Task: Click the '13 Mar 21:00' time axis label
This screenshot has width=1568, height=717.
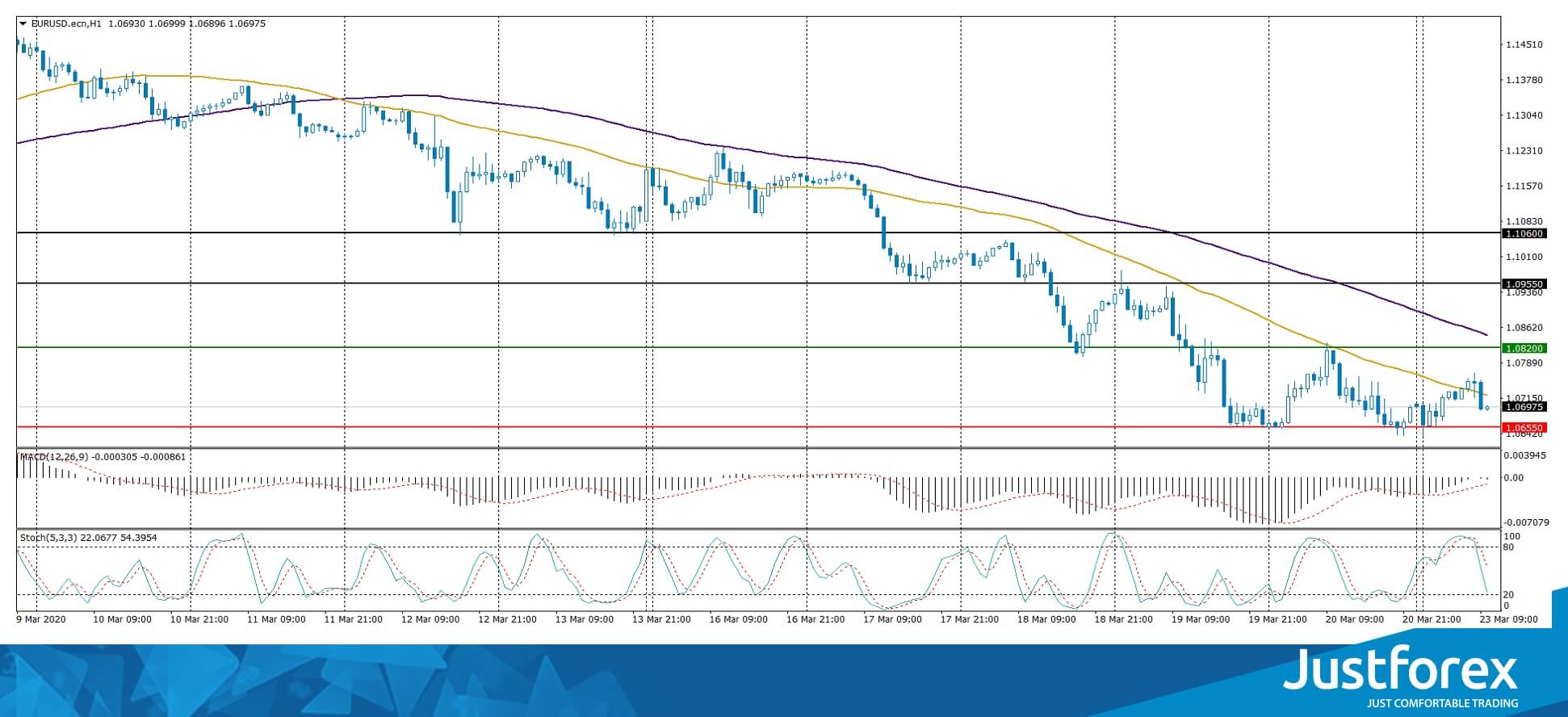Action: [x=661, y=620]
